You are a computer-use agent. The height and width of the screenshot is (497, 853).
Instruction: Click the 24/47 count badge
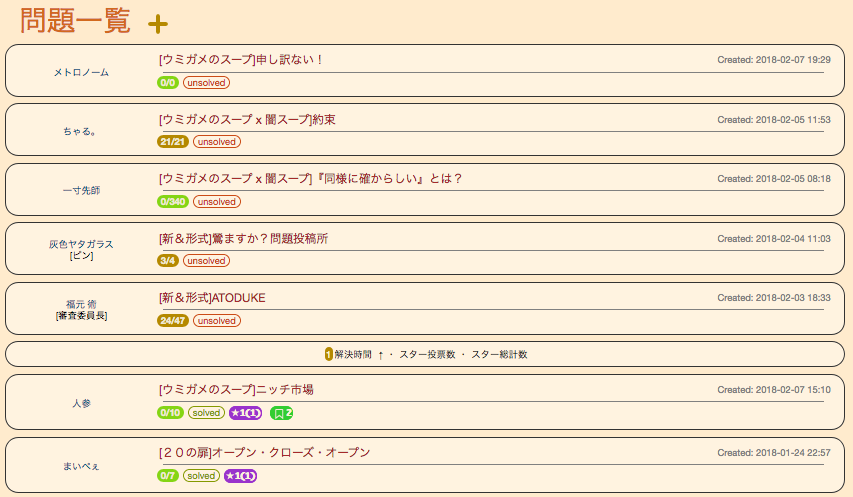(x=172, y=321)
